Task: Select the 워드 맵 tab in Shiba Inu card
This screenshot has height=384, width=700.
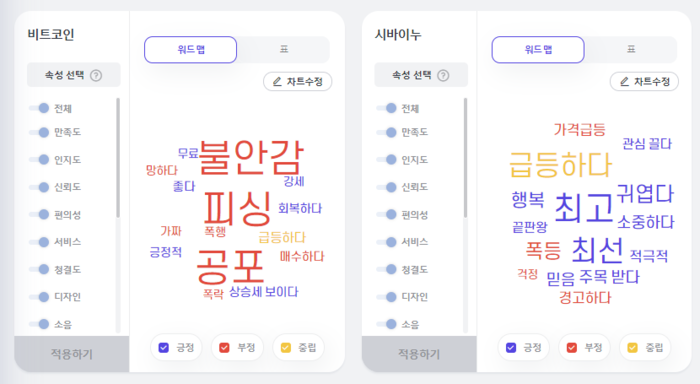Action: pos(538,50)
